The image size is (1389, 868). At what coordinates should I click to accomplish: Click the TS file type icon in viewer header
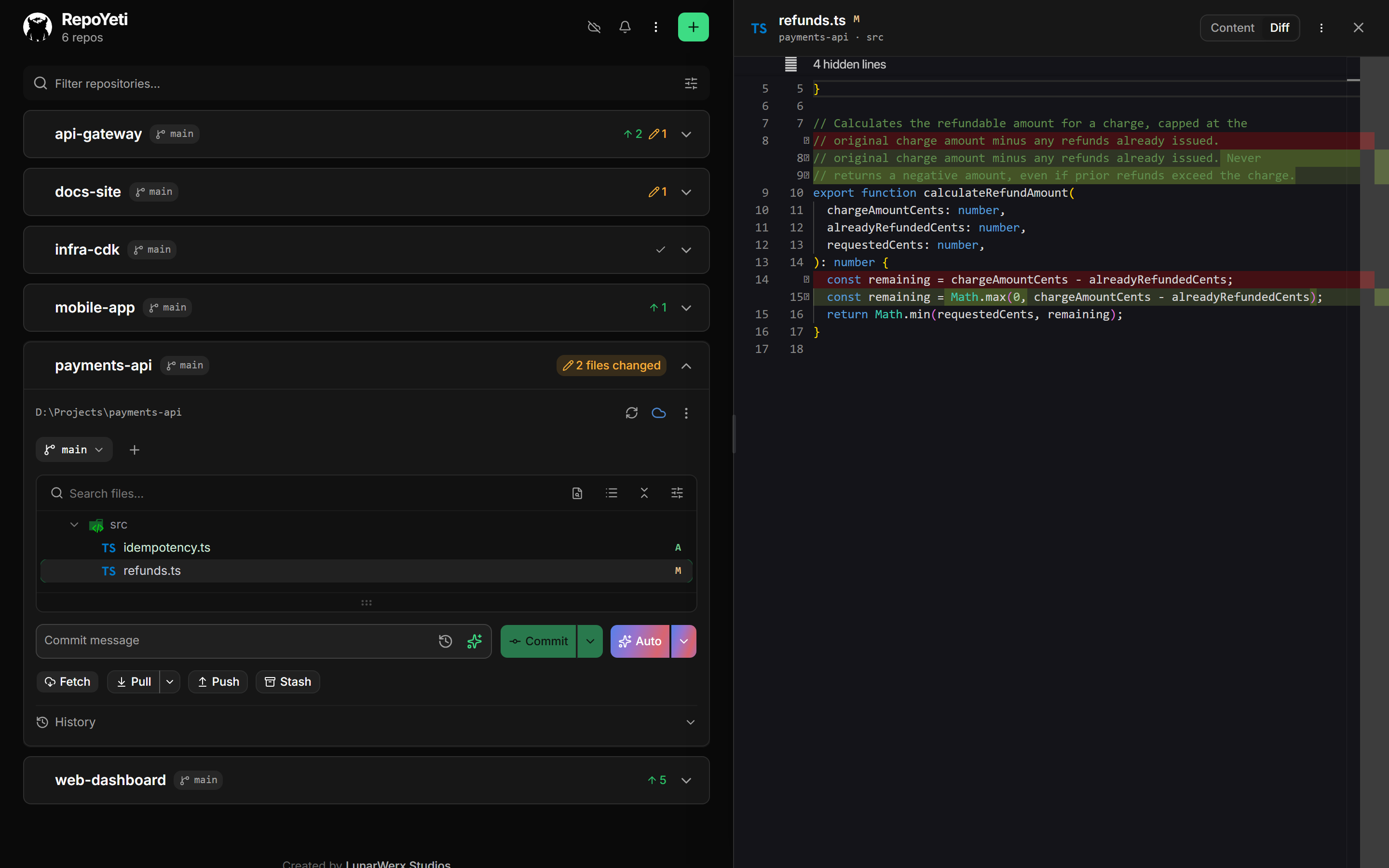coord(759,28)
